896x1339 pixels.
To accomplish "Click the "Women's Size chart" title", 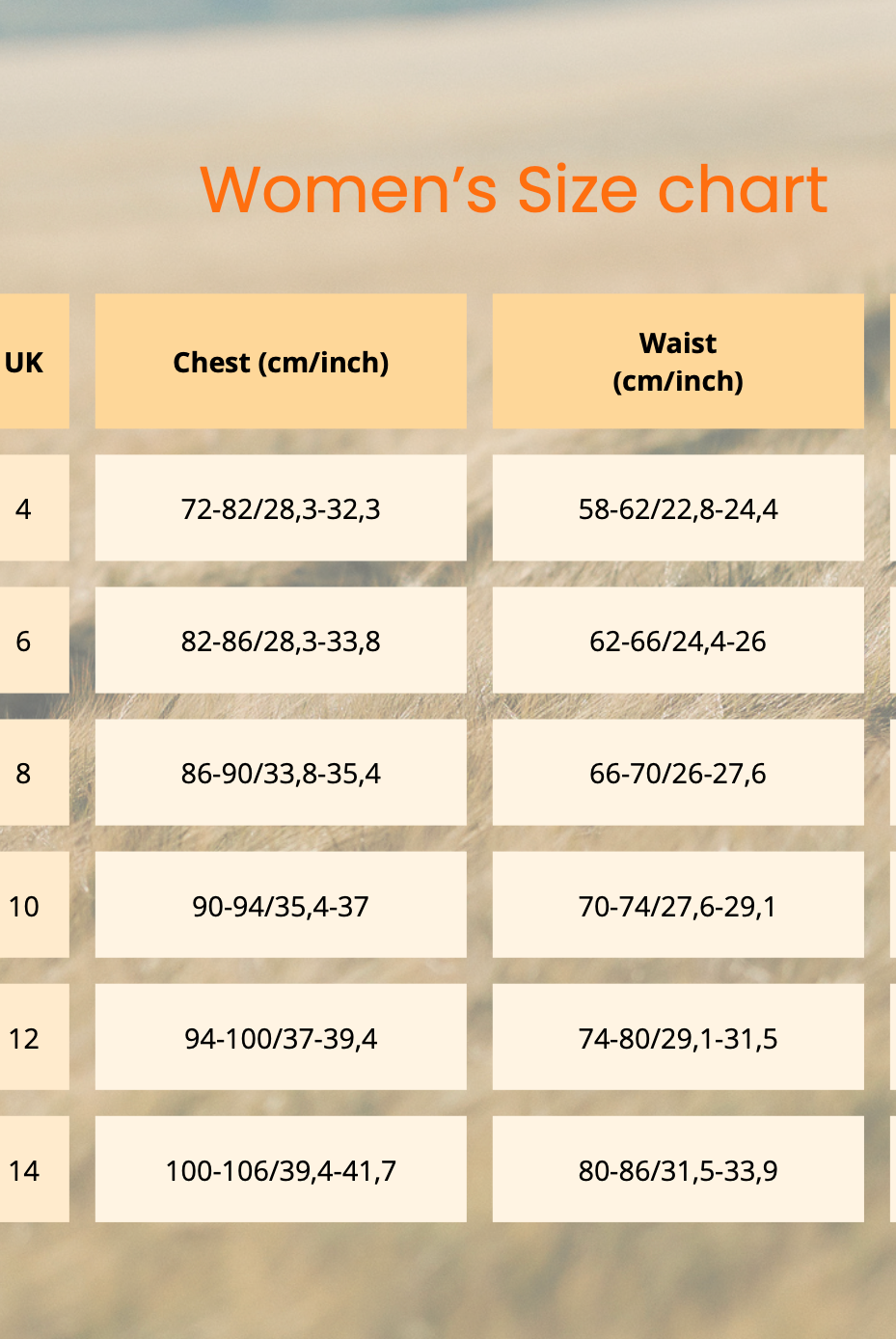I will [x=513, y=189].
